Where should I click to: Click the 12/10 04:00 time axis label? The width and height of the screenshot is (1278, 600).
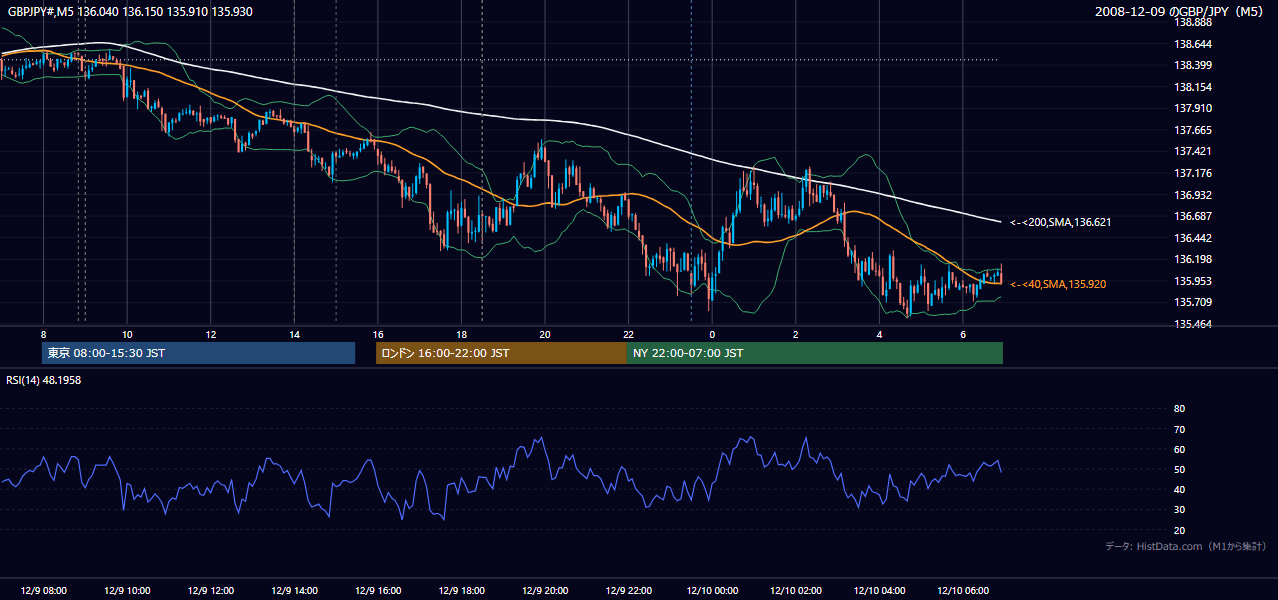pos(879,591)
